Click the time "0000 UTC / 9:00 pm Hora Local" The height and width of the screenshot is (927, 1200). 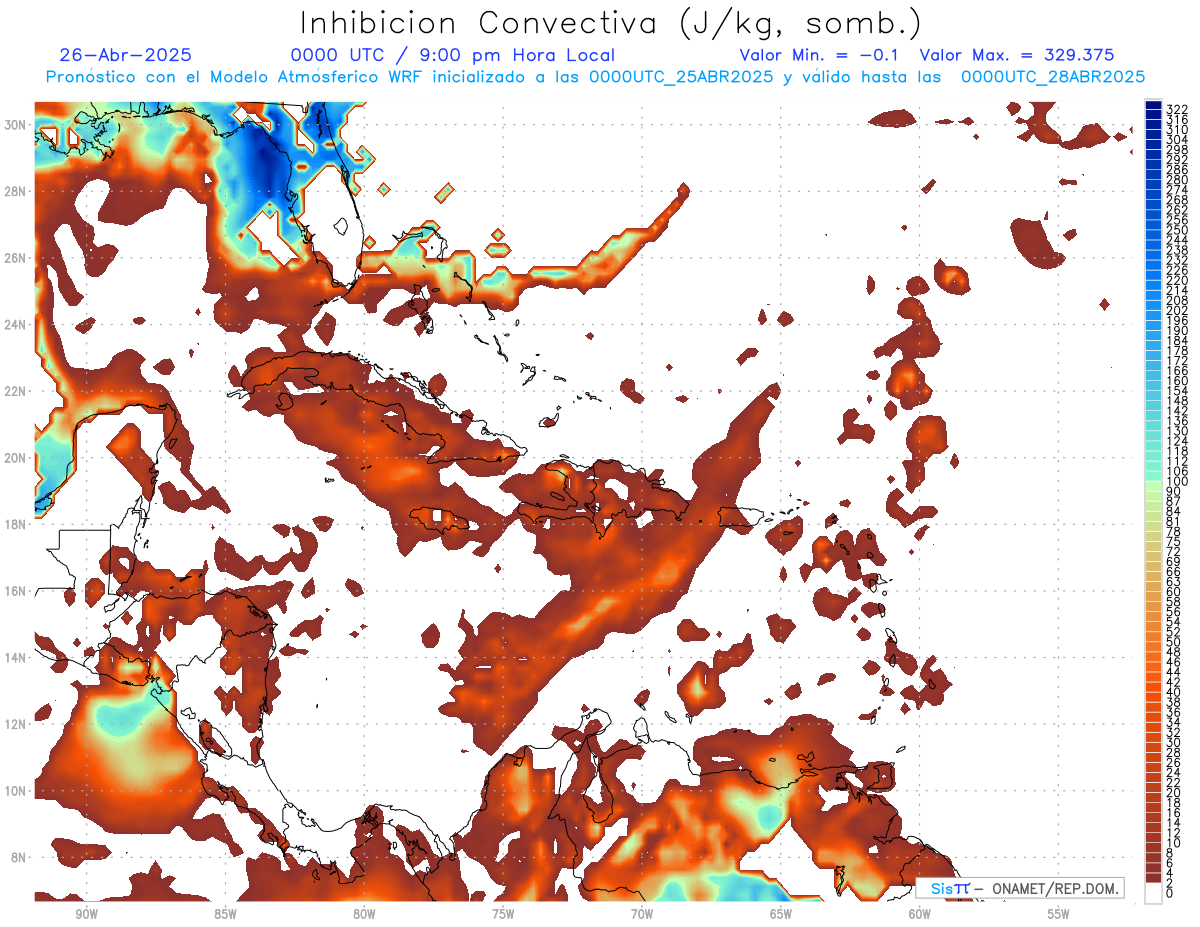coord(453,55)
